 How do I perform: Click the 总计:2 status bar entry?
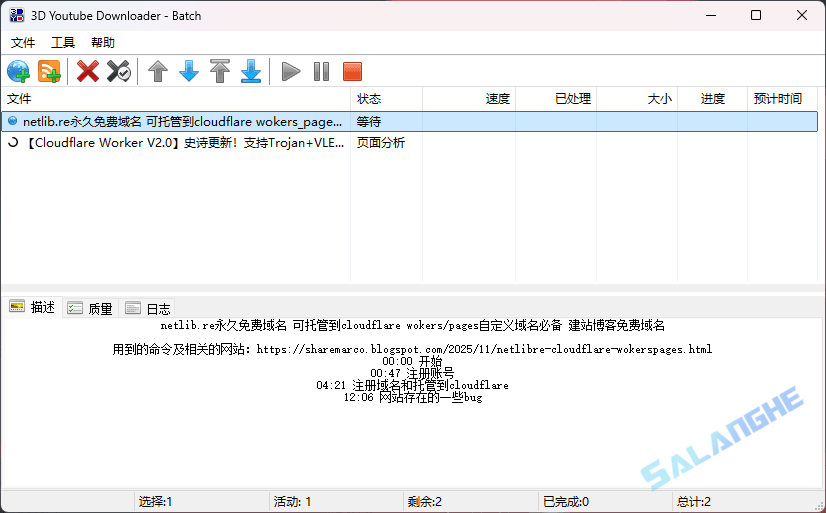(x=694, y=501)
